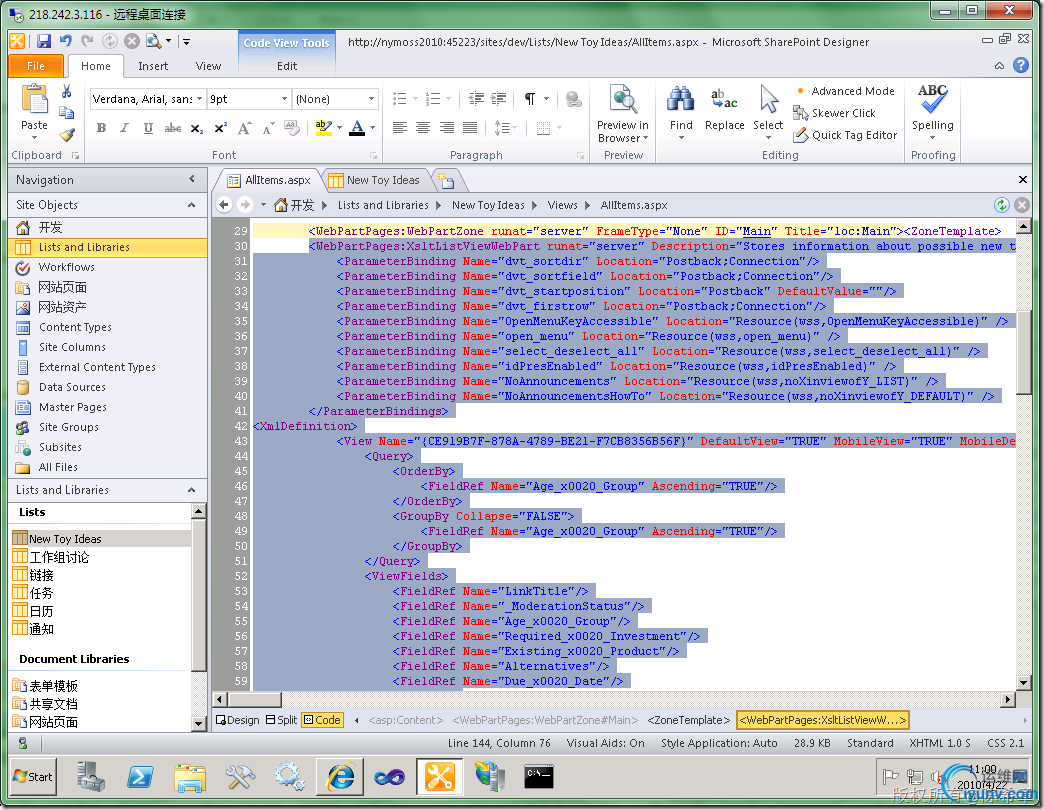Click the Replace tool icon
The height and width of the screenshot is (810, 1044).
tap(724, 101)
